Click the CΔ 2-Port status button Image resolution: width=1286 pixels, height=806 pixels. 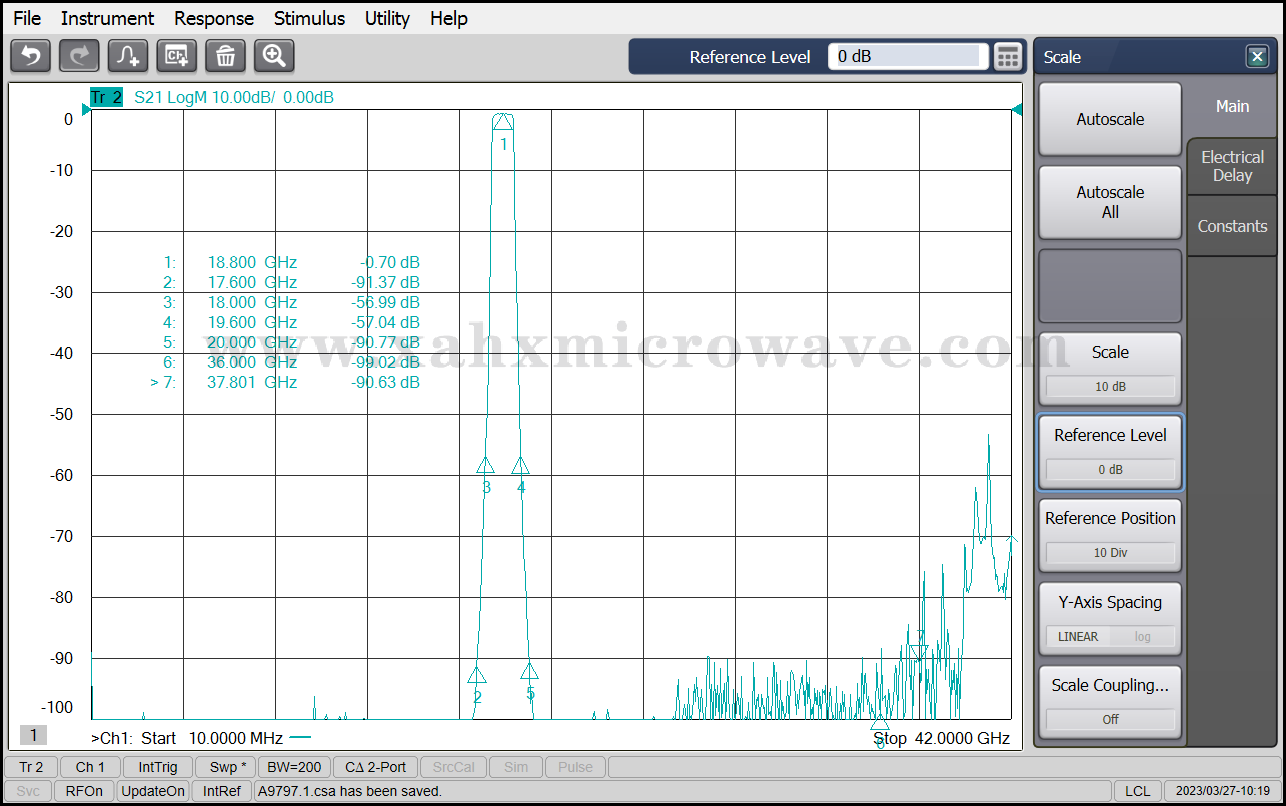point(375,767)
